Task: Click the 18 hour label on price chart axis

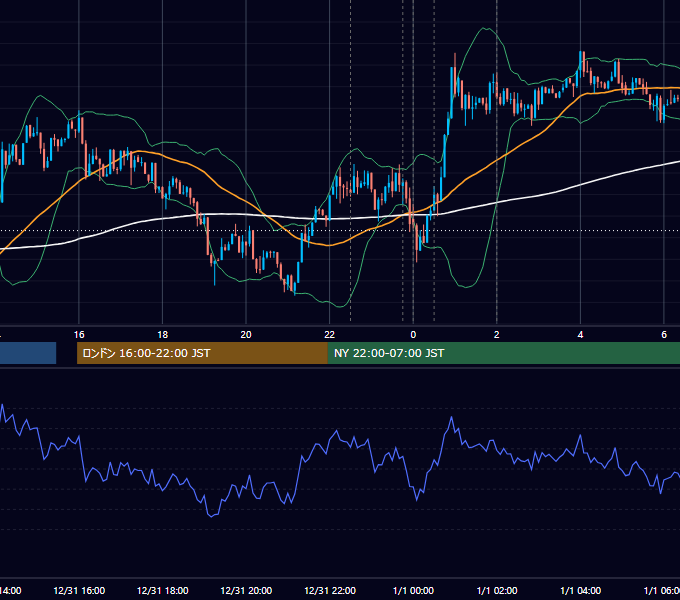Action: [x=163, y=335]
